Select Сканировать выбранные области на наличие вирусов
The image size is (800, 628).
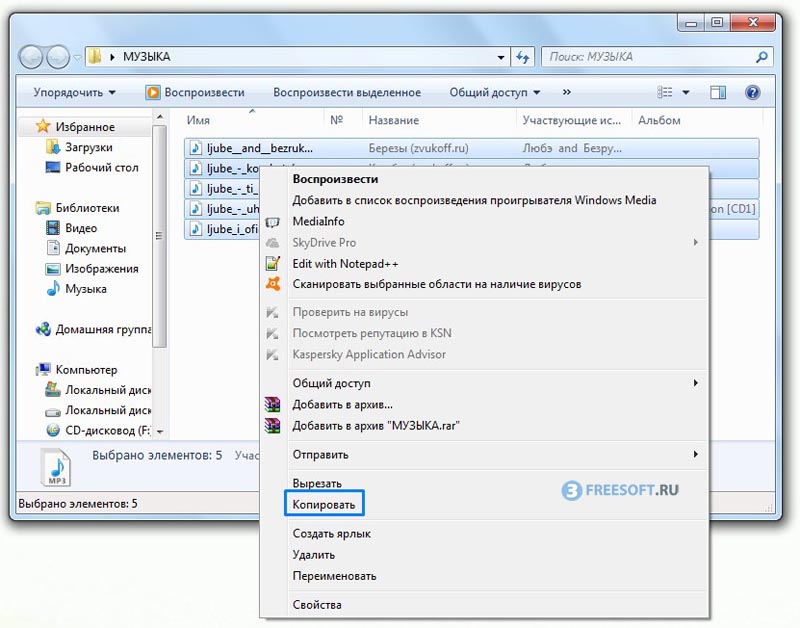[x=437, y=284]
